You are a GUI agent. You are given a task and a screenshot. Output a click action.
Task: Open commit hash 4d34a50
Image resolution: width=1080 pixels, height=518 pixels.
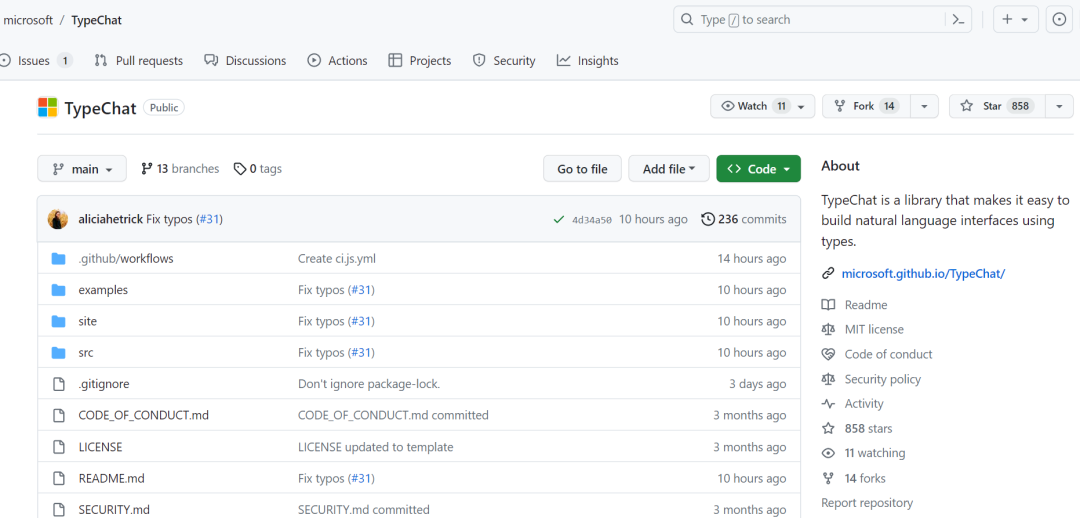(592, 220)
